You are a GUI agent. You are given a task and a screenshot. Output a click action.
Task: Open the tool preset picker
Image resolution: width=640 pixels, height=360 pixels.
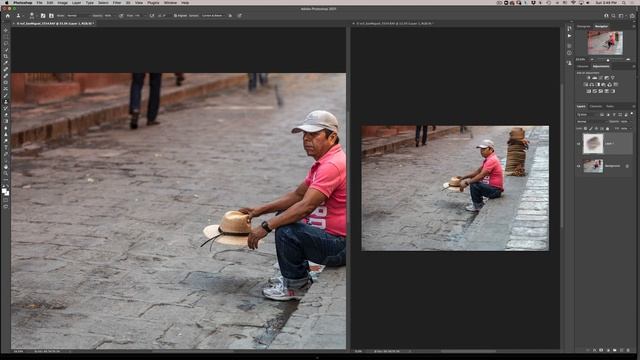coord(20,16)
